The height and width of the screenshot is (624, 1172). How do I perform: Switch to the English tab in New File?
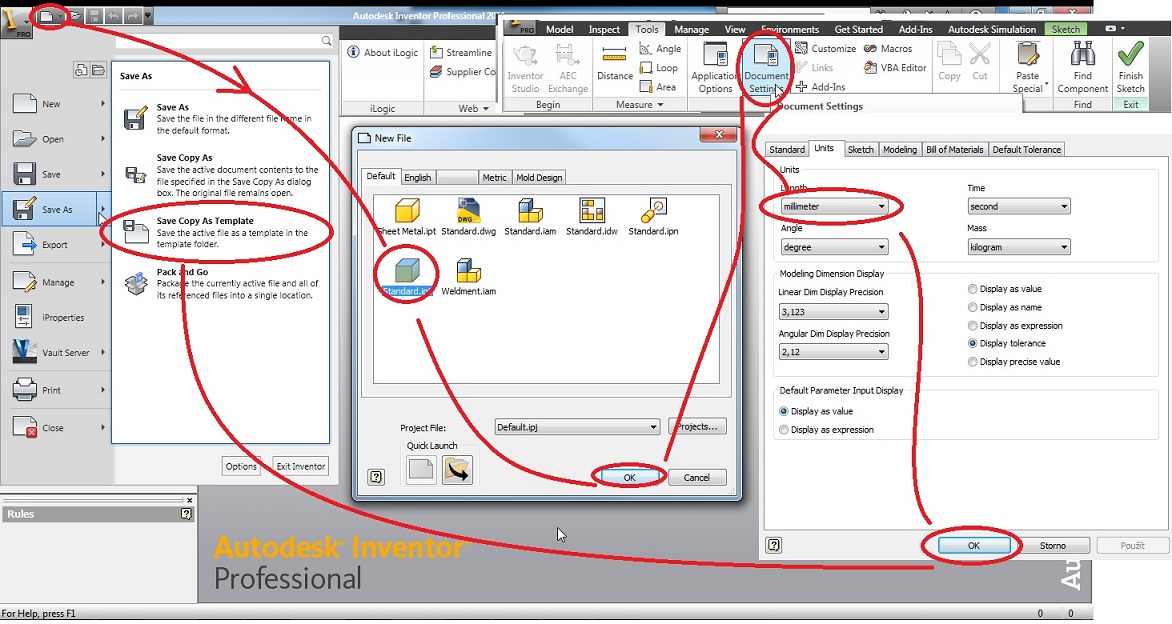pos(417,177)
